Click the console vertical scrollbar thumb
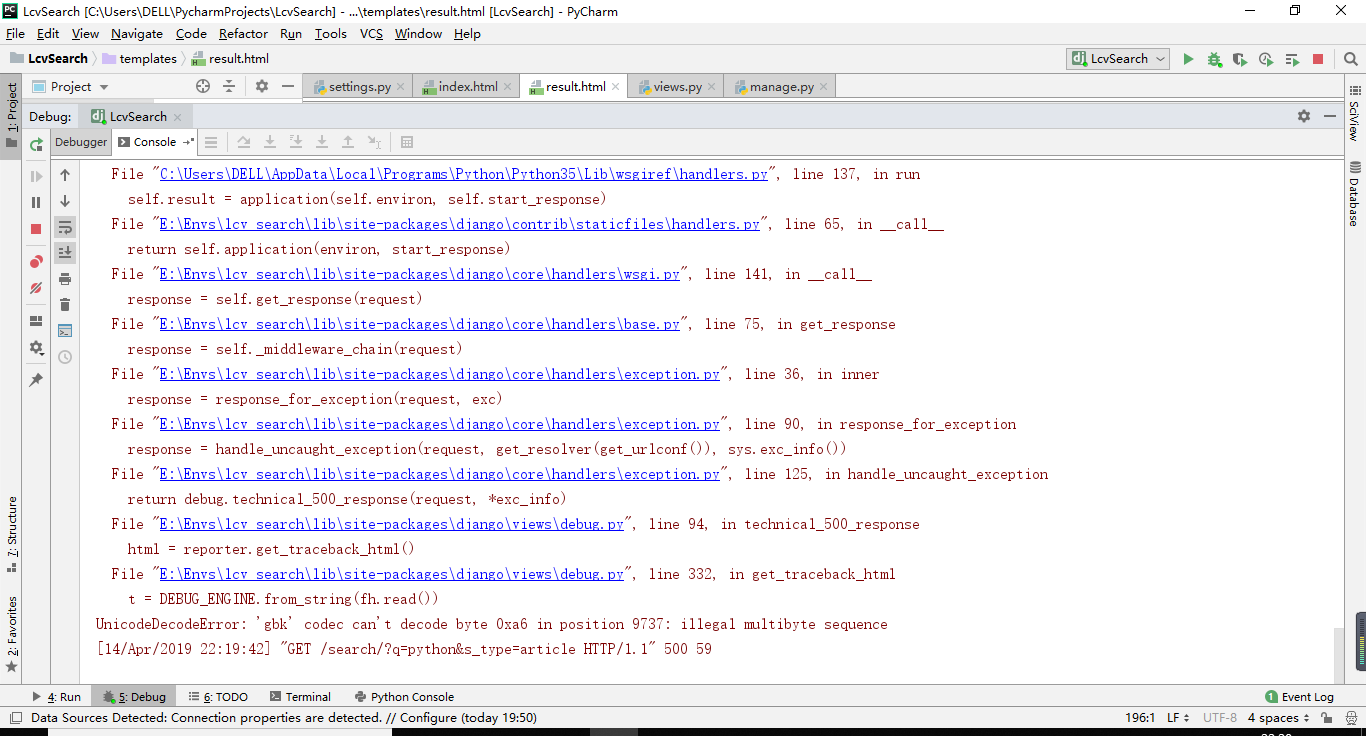 1338,654
